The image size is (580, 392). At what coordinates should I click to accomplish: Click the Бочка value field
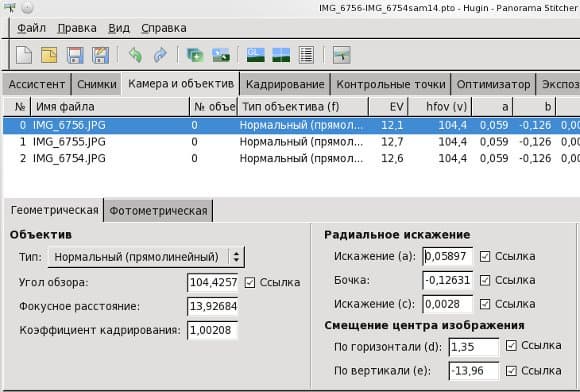(448, 280)
